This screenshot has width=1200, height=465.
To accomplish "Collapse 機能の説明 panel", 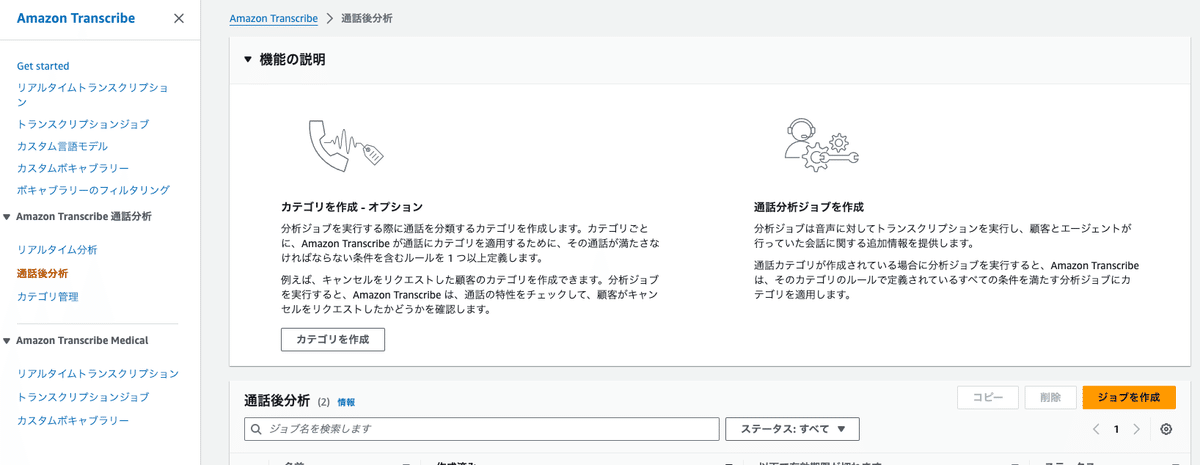I will (x=249, y=60).
